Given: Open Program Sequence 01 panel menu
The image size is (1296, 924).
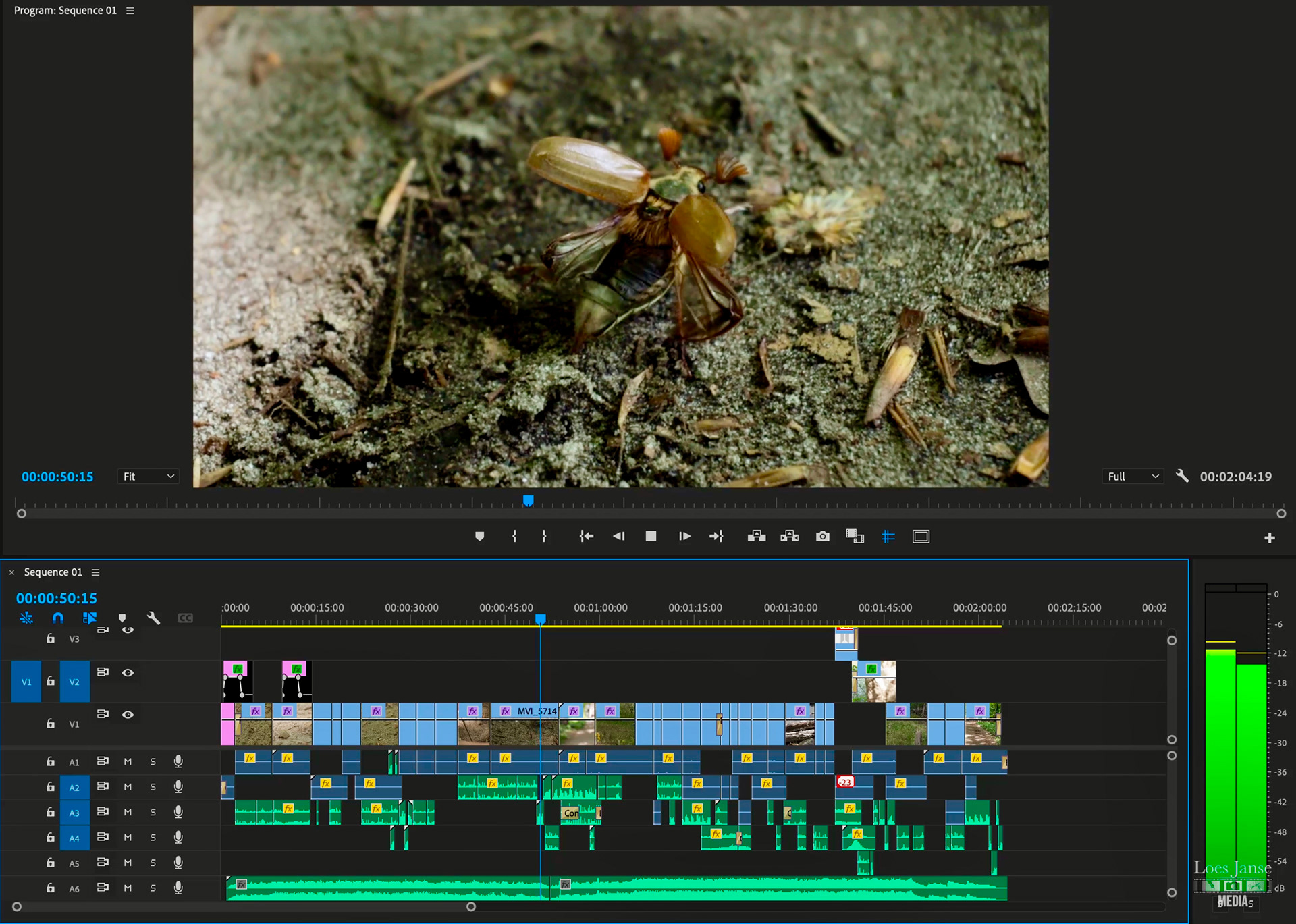Looking at the screenshot, I should tap(130, 11).
